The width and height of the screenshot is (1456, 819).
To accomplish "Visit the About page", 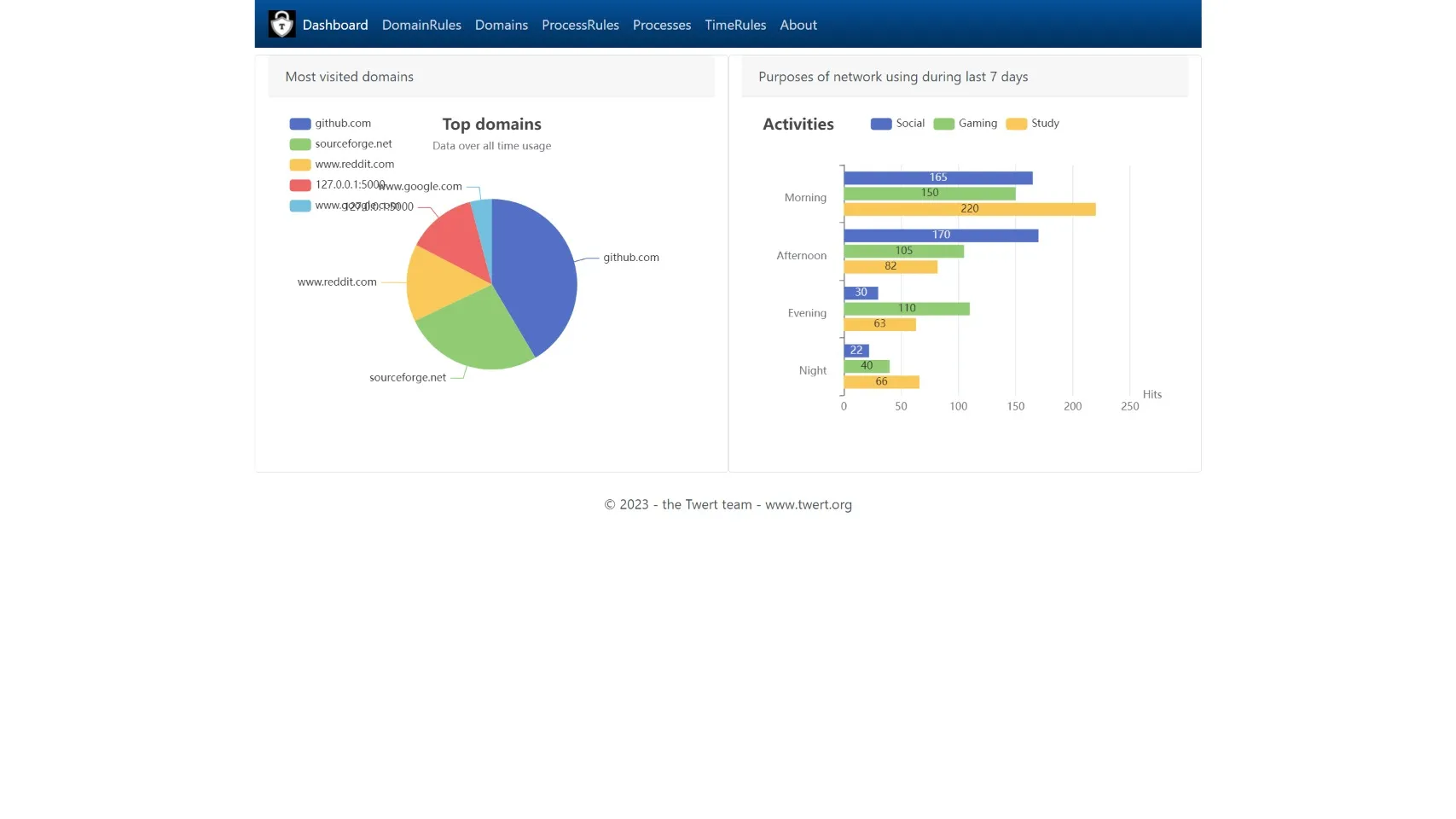I will coord(798,25).
